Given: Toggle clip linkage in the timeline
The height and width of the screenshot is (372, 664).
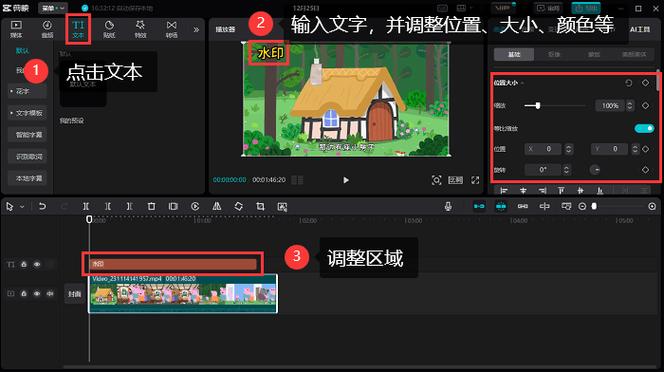Looking at the screenshot, I should pyautogui.click(x=523, y=206).
